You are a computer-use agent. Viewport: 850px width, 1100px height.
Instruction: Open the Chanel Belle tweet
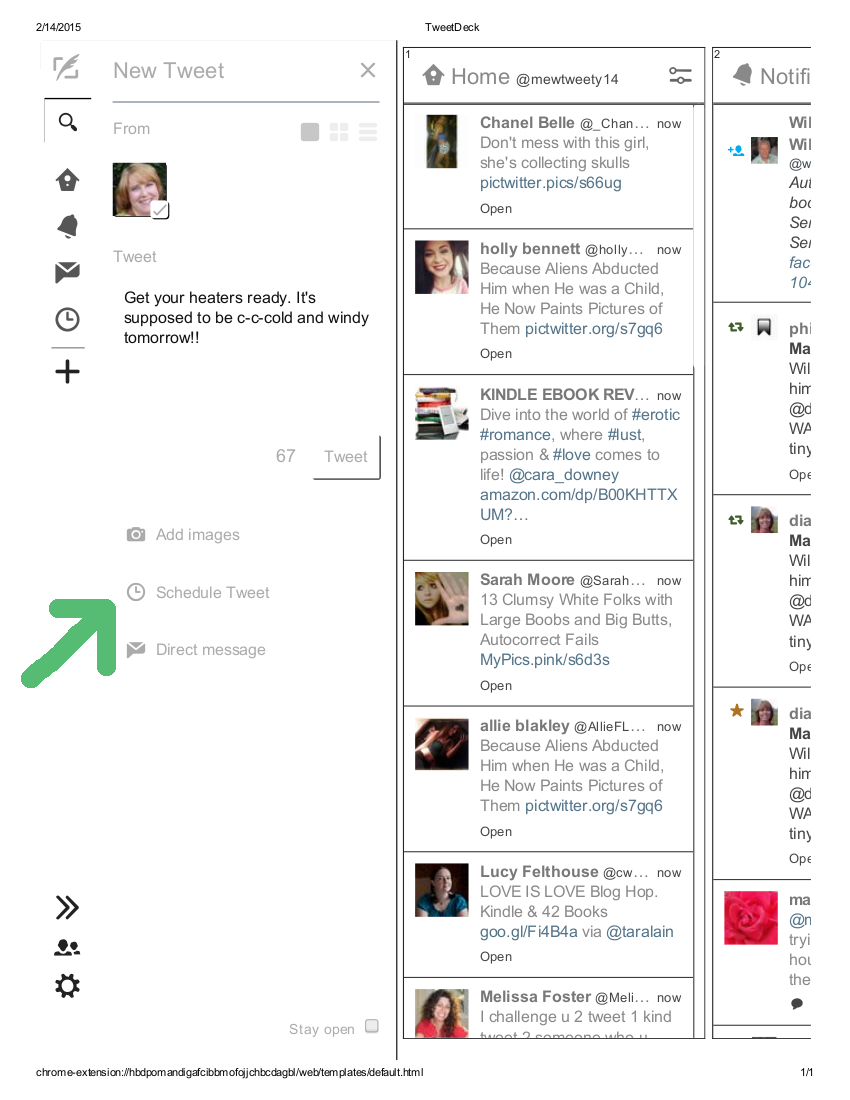pos(496,208)
